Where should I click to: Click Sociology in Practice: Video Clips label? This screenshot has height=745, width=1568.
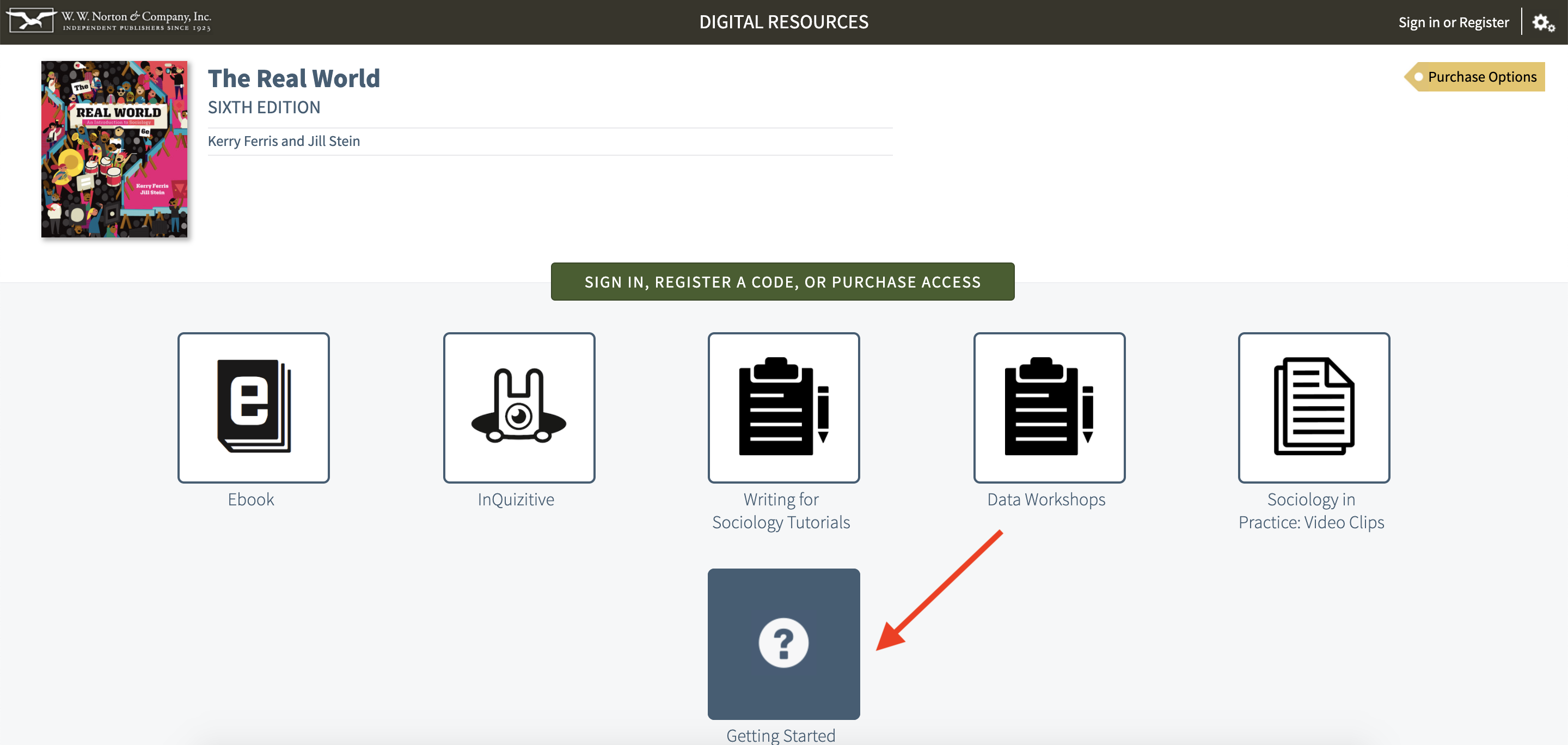point(1311,511)
